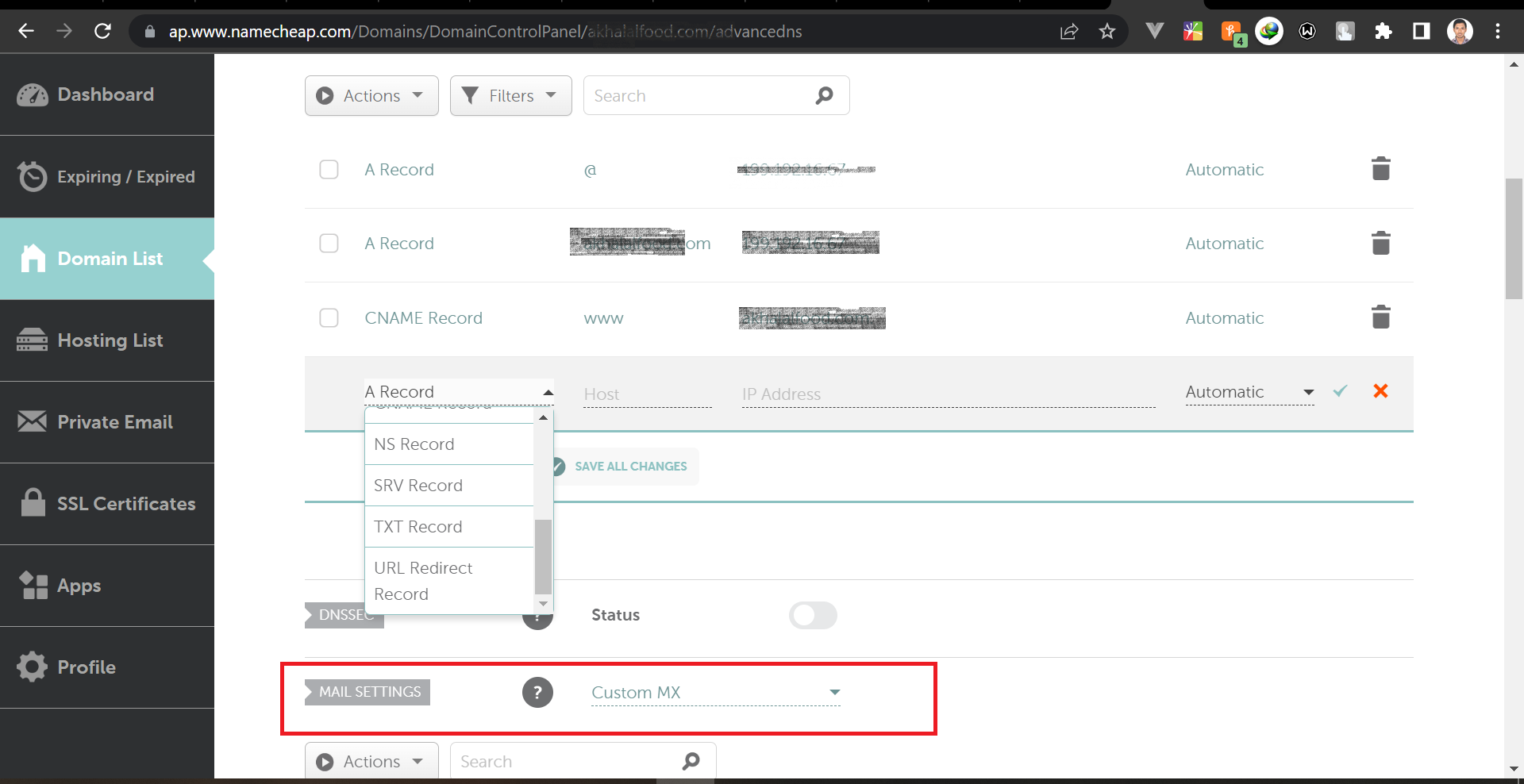Open Private Email in the sidebar
The image size is (1524, 784).
click(107, 422)
